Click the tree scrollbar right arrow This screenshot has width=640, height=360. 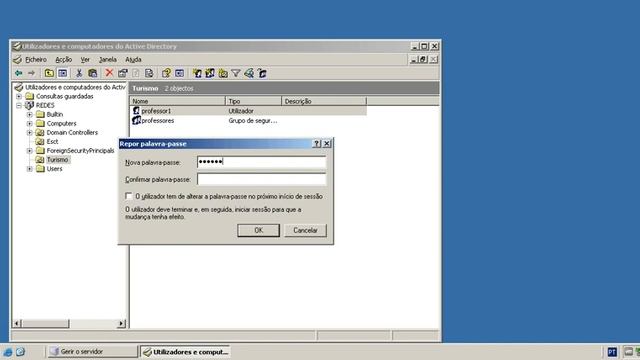tap(121, 324)
